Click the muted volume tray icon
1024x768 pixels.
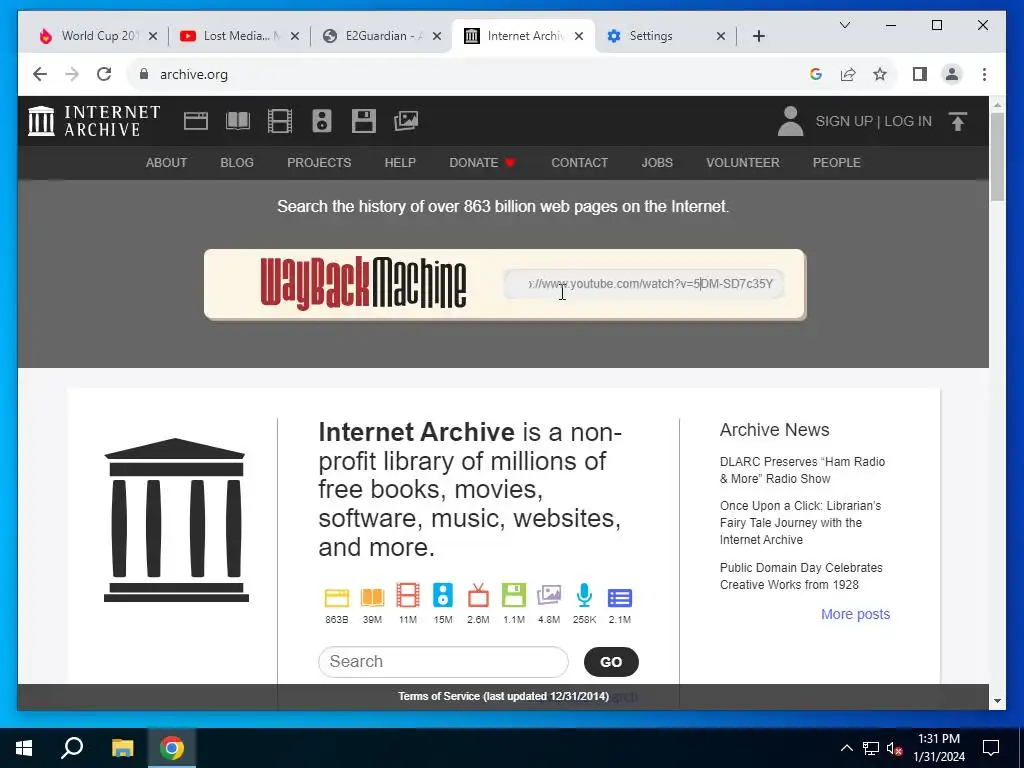[x=895, y=748]
